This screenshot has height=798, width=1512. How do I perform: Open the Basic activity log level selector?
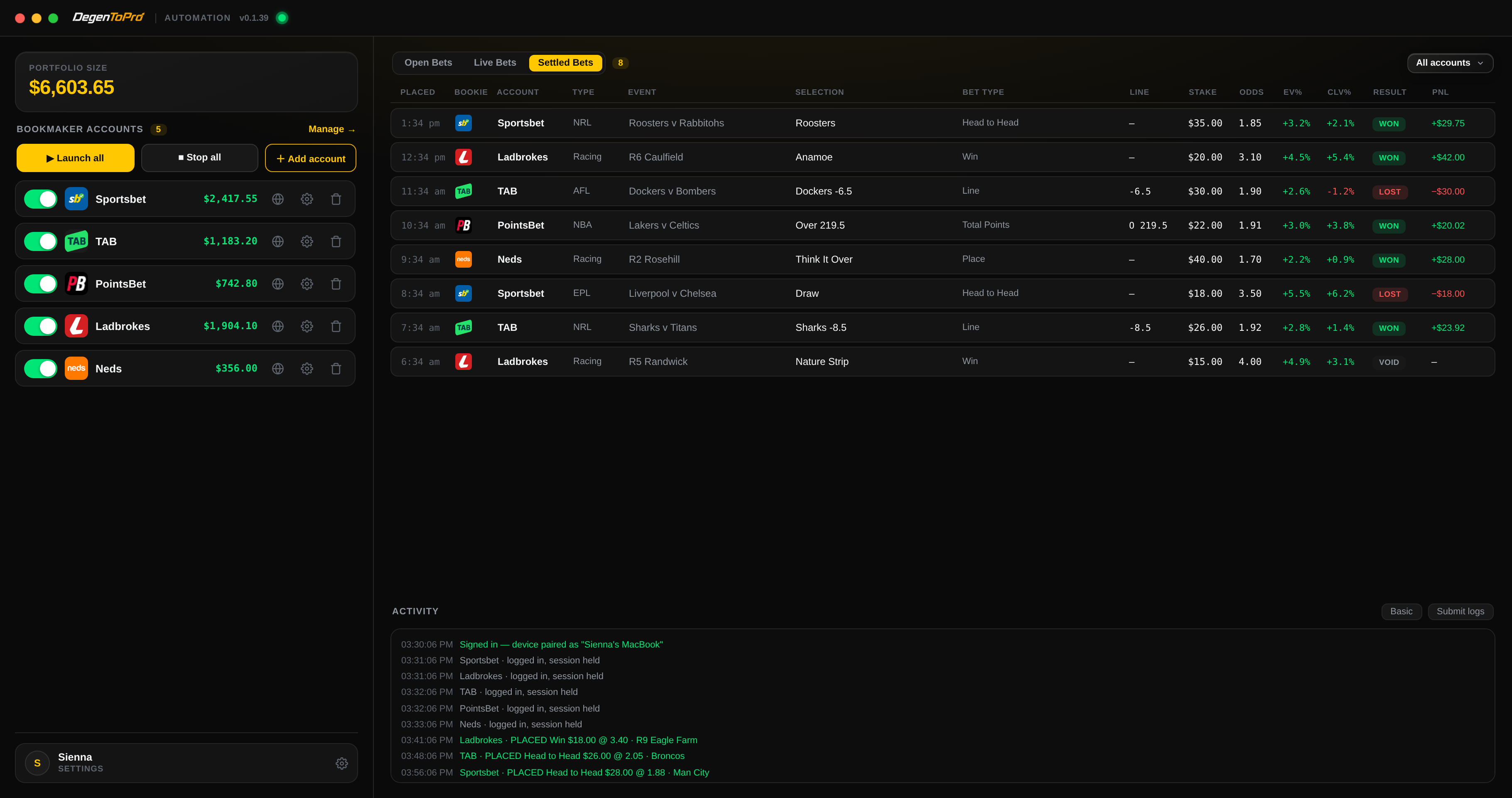click(x=1401, y=611)
